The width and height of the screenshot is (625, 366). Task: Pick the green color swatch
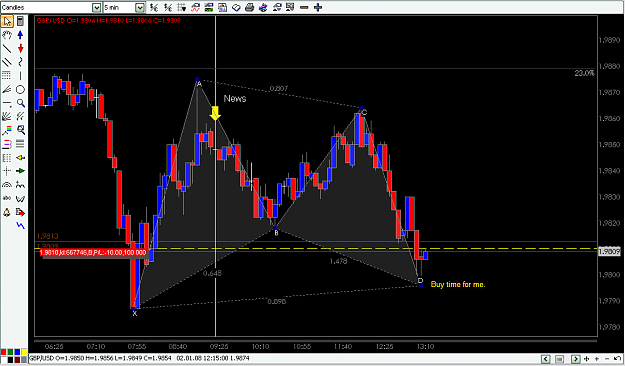pos(10,352)
